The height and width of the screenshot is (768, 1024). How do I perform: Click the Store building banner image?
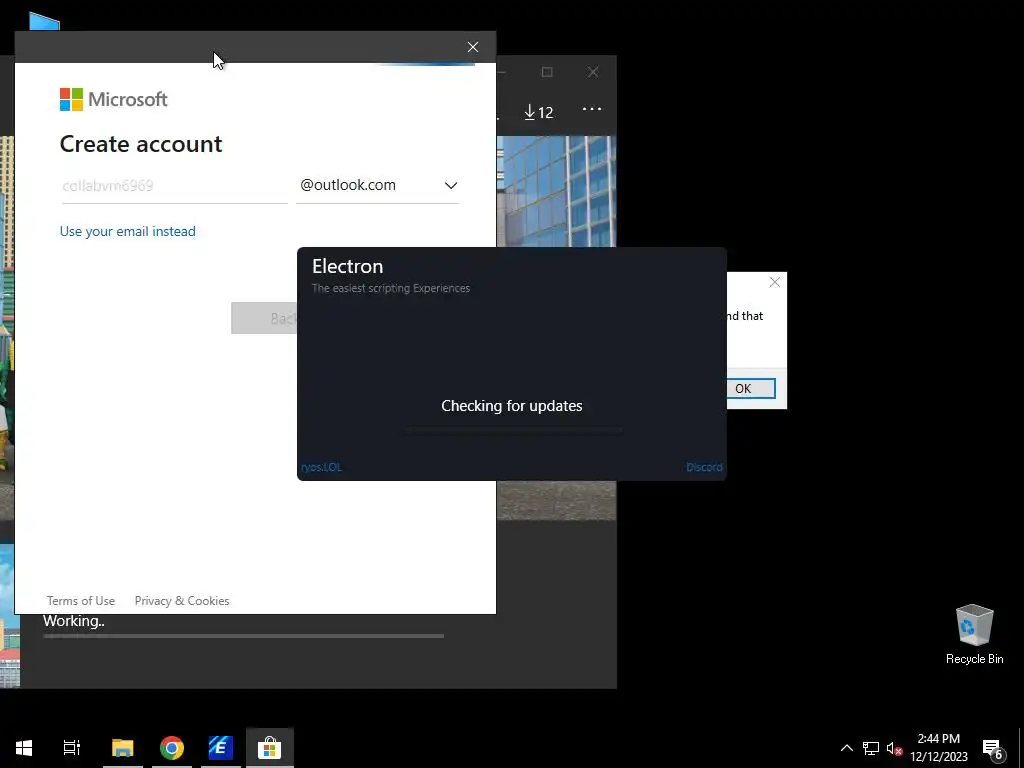556,191
